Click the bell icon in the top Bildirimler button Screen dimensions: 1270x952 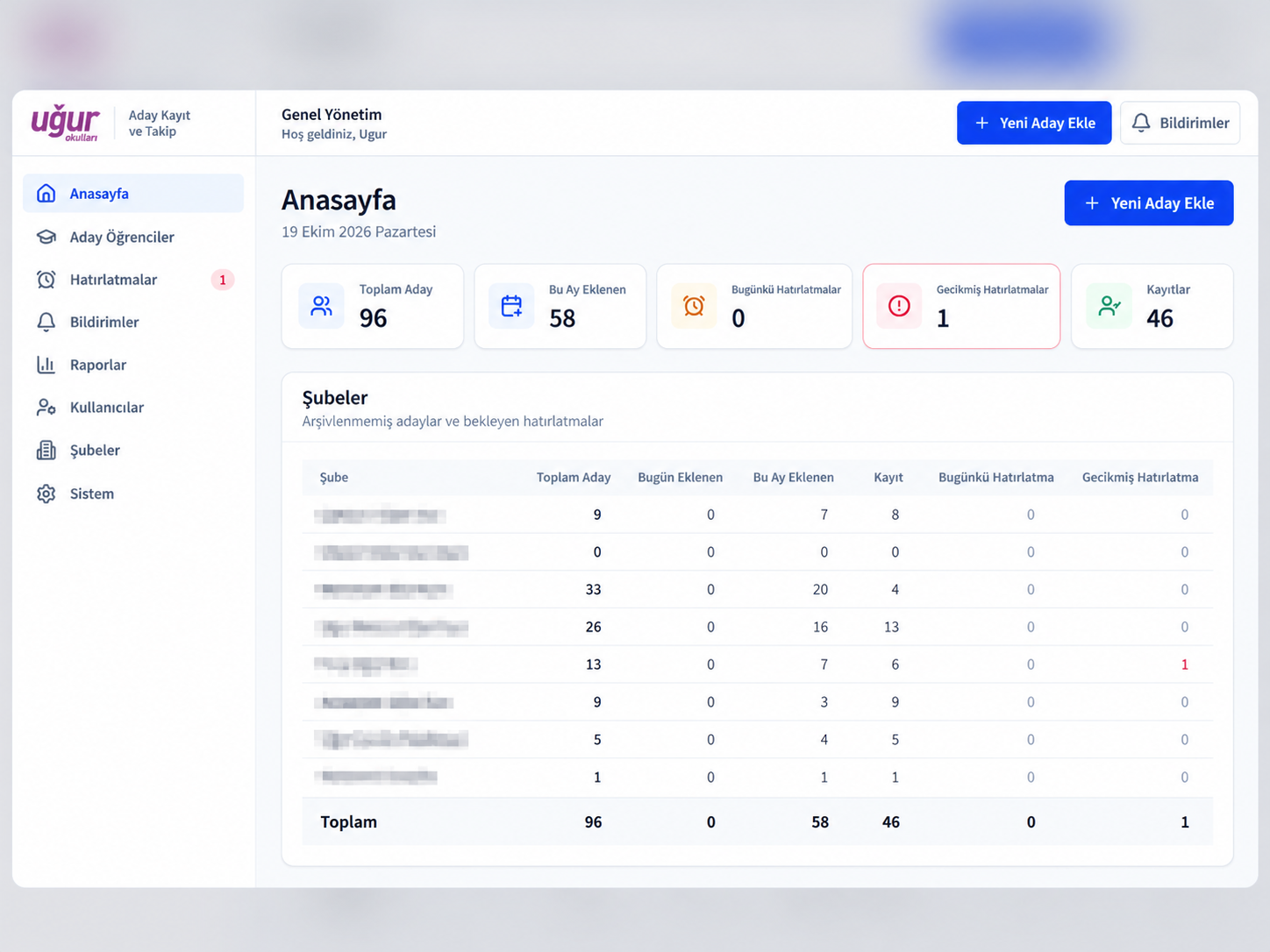tap(1141, 123)
